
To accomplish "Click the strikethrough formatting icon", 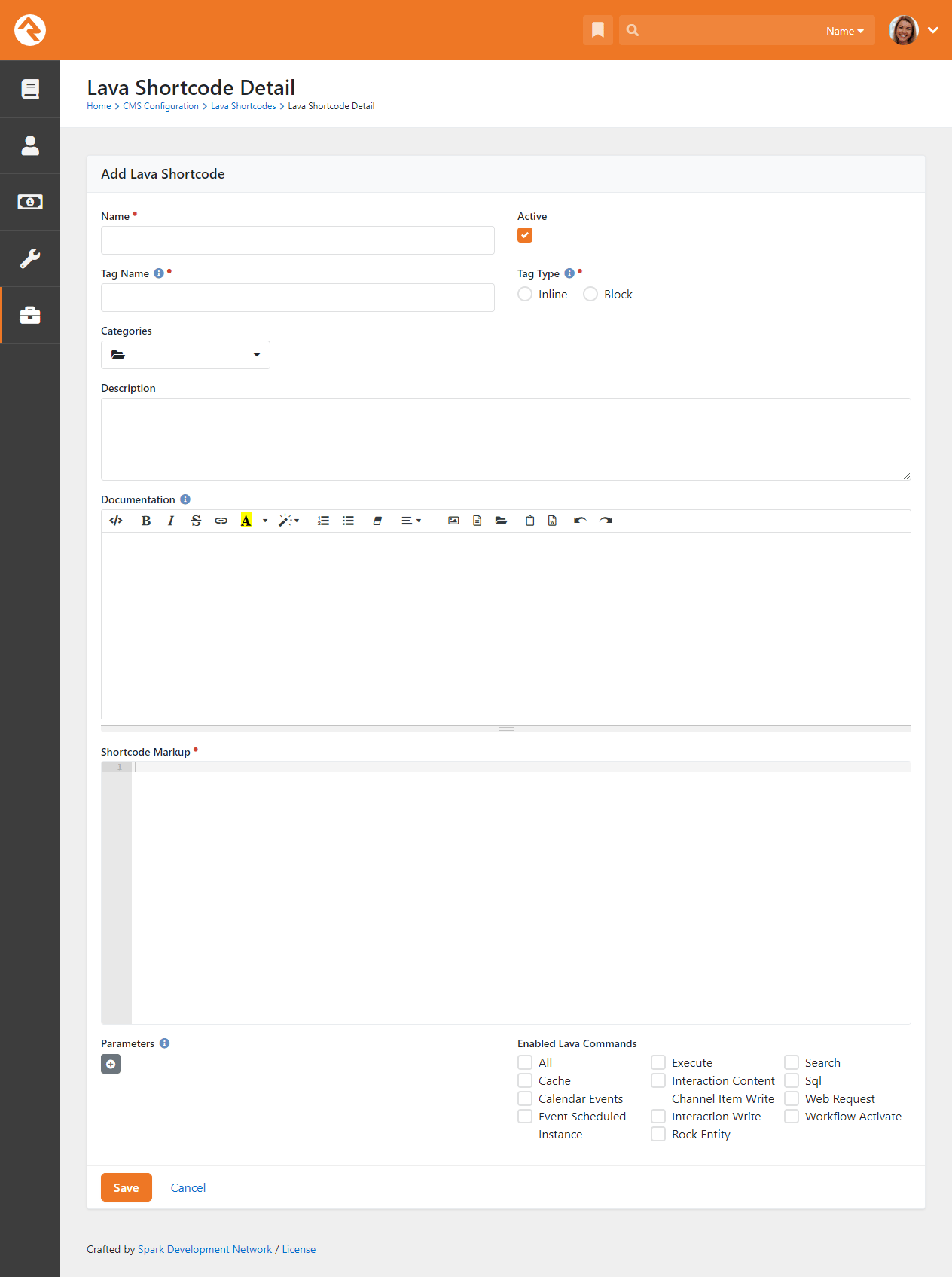I will [196, 521].
